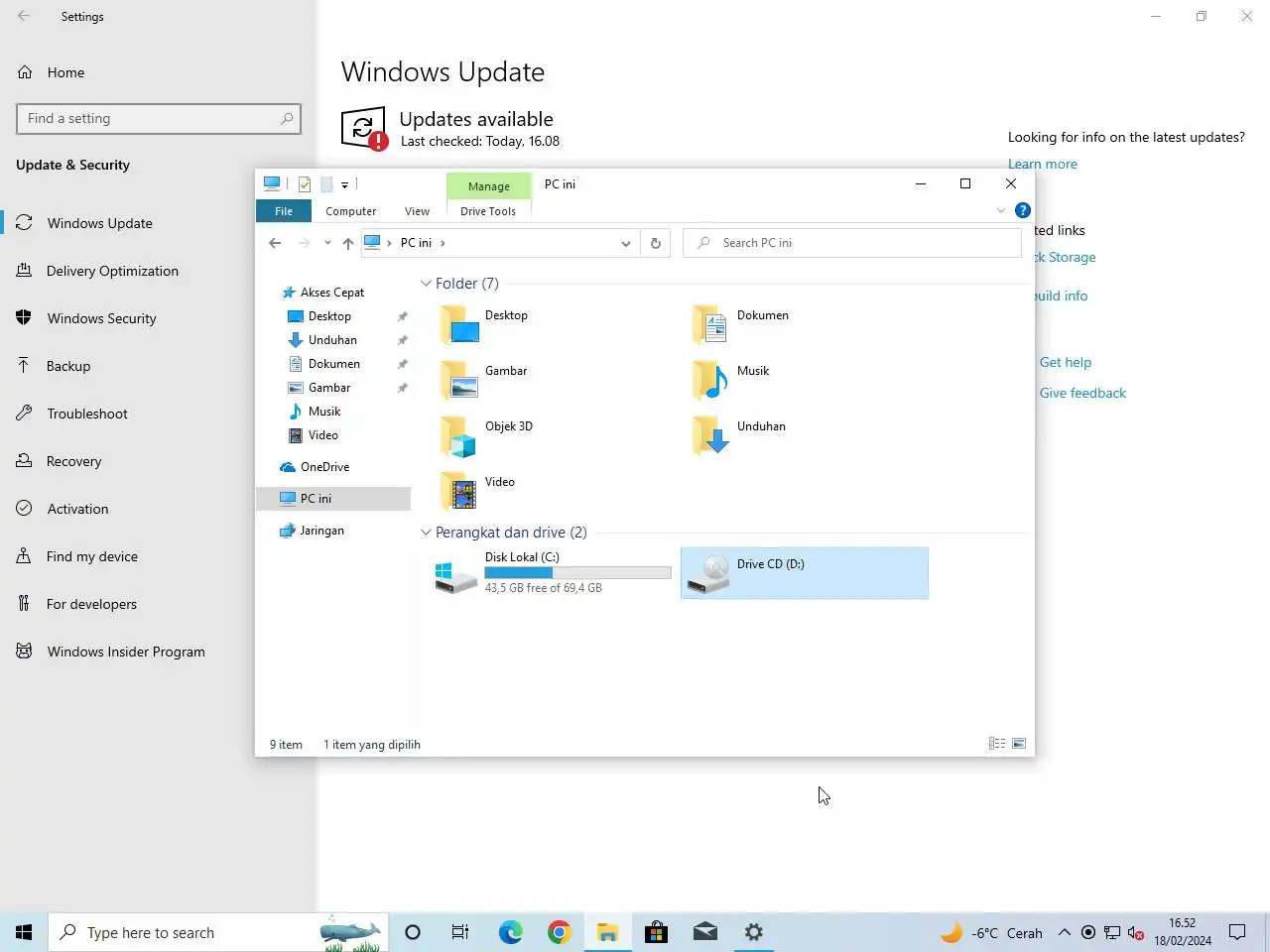Select PC ini in navigation pane

(333, 499)
